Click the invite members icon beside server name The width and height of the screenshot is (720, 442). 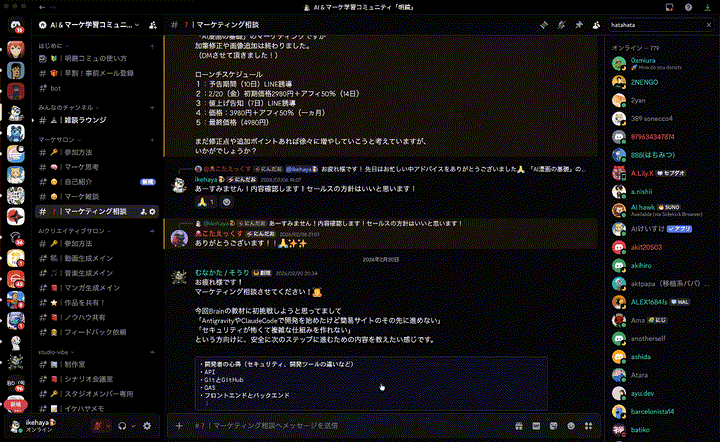[x=151, y=23]
